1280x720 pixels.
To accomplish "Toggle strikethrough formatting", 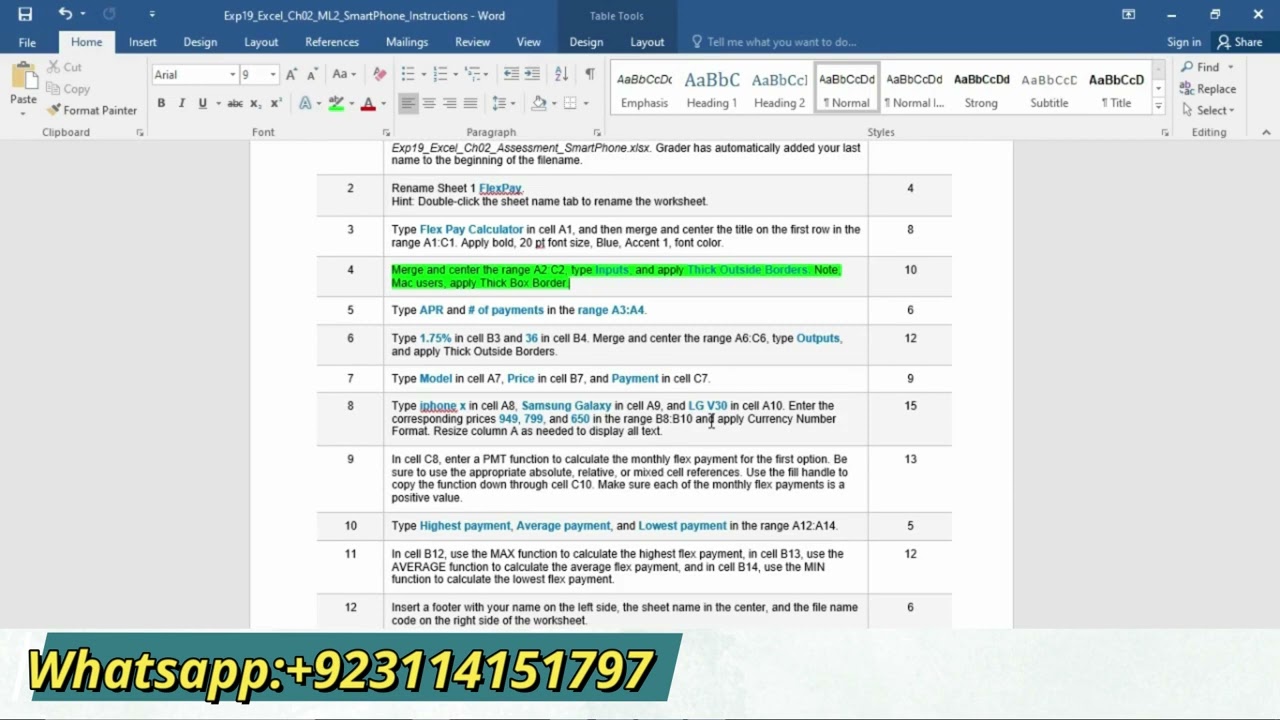I will (235, 103).
